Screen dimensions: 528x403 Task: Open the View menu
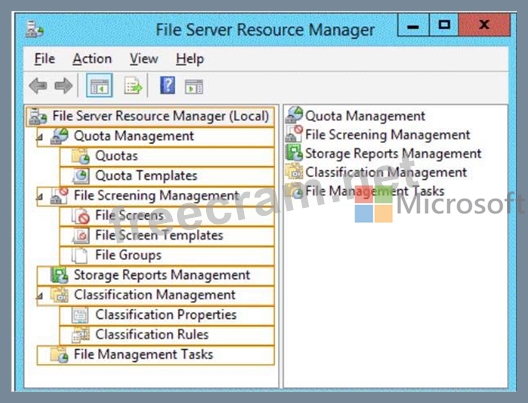[144, 59]
